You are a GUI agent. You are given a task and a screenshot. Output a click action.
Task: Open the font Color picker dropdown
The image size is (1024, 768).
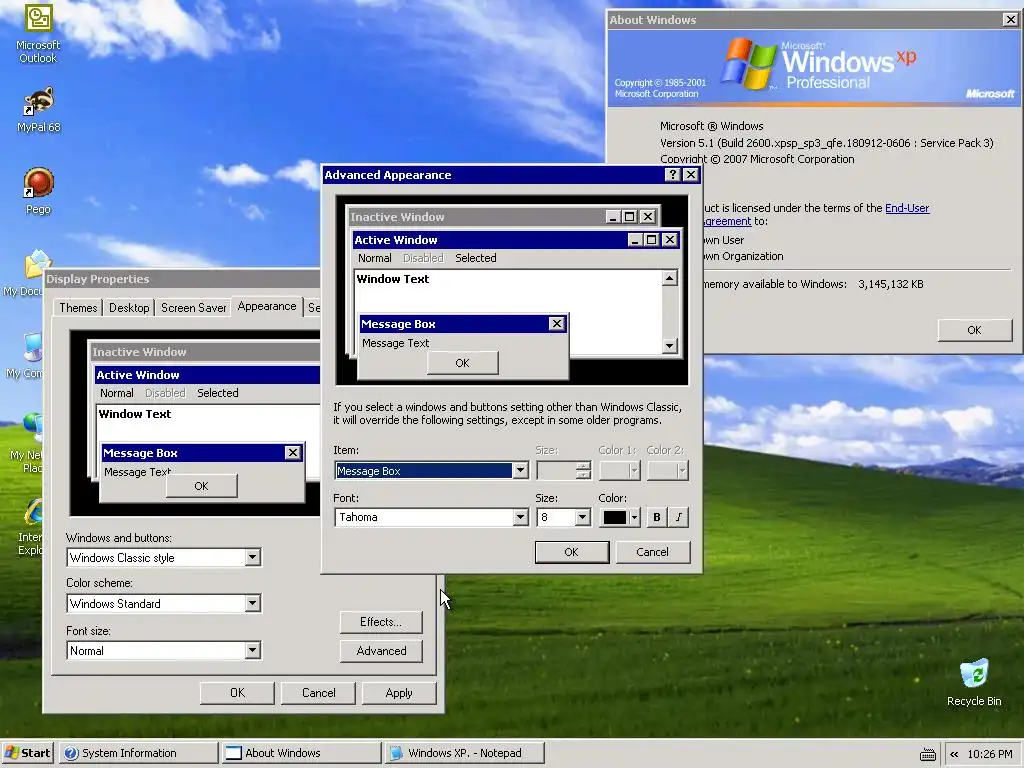pos(619,517)
